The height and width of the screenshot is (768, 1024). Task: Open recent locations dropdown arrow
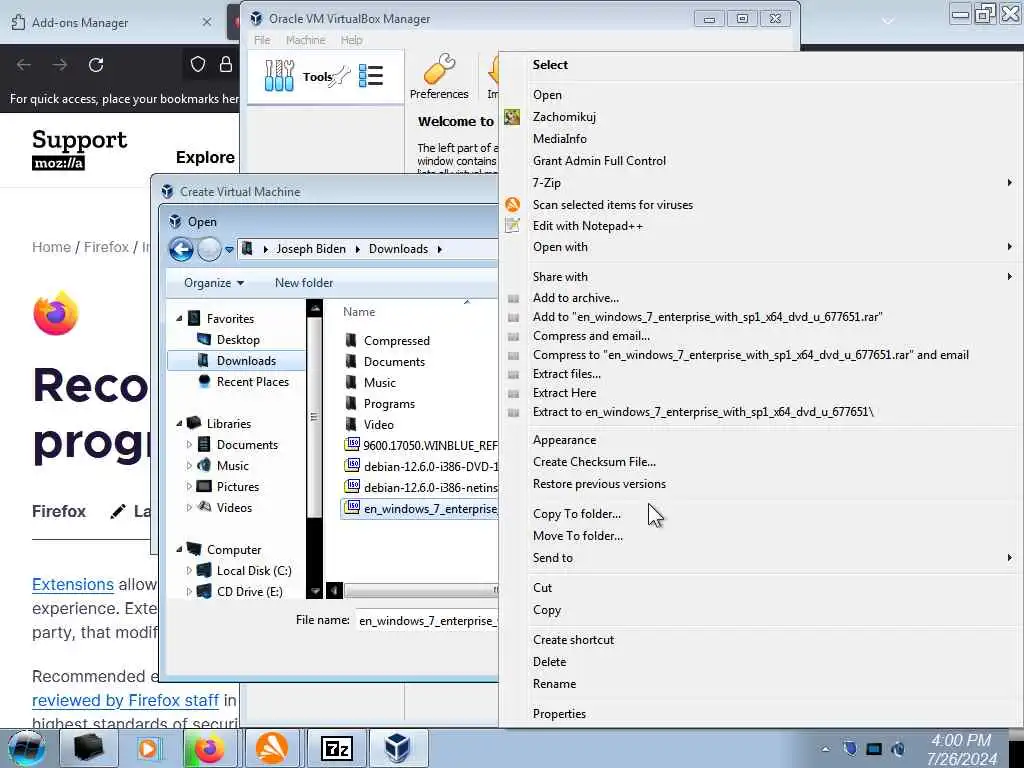coord(229,249)
